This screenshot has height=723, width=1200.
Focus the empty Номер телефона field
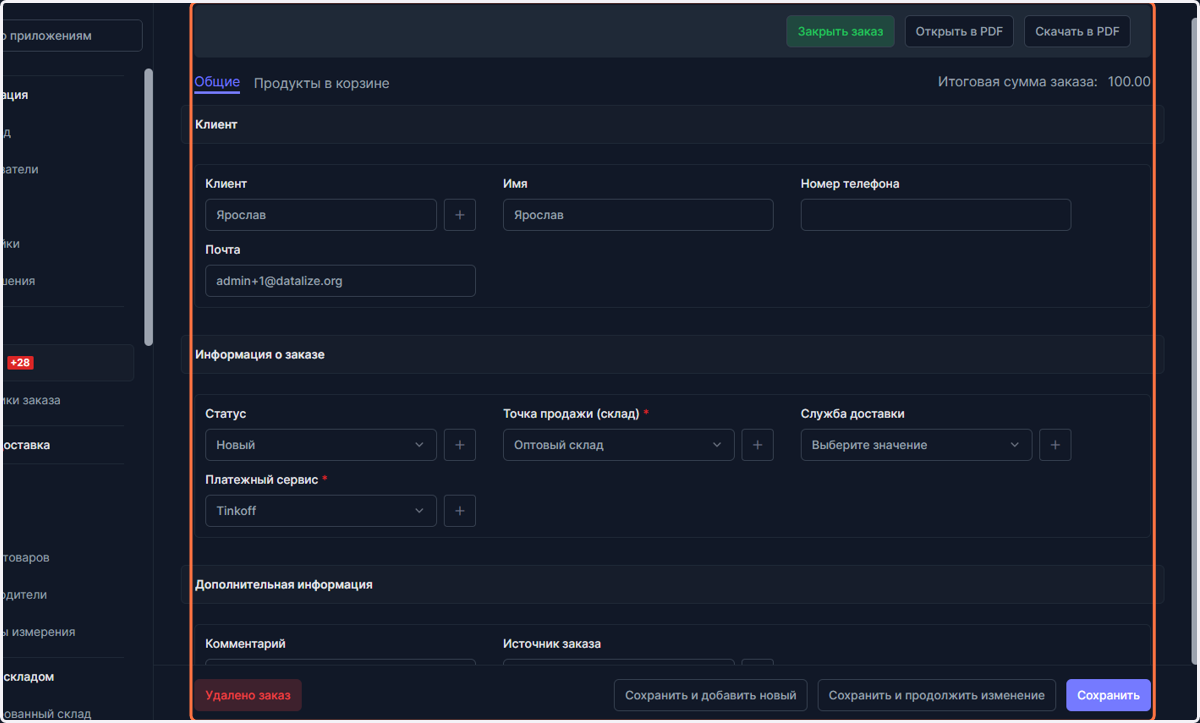coord(936,215)
